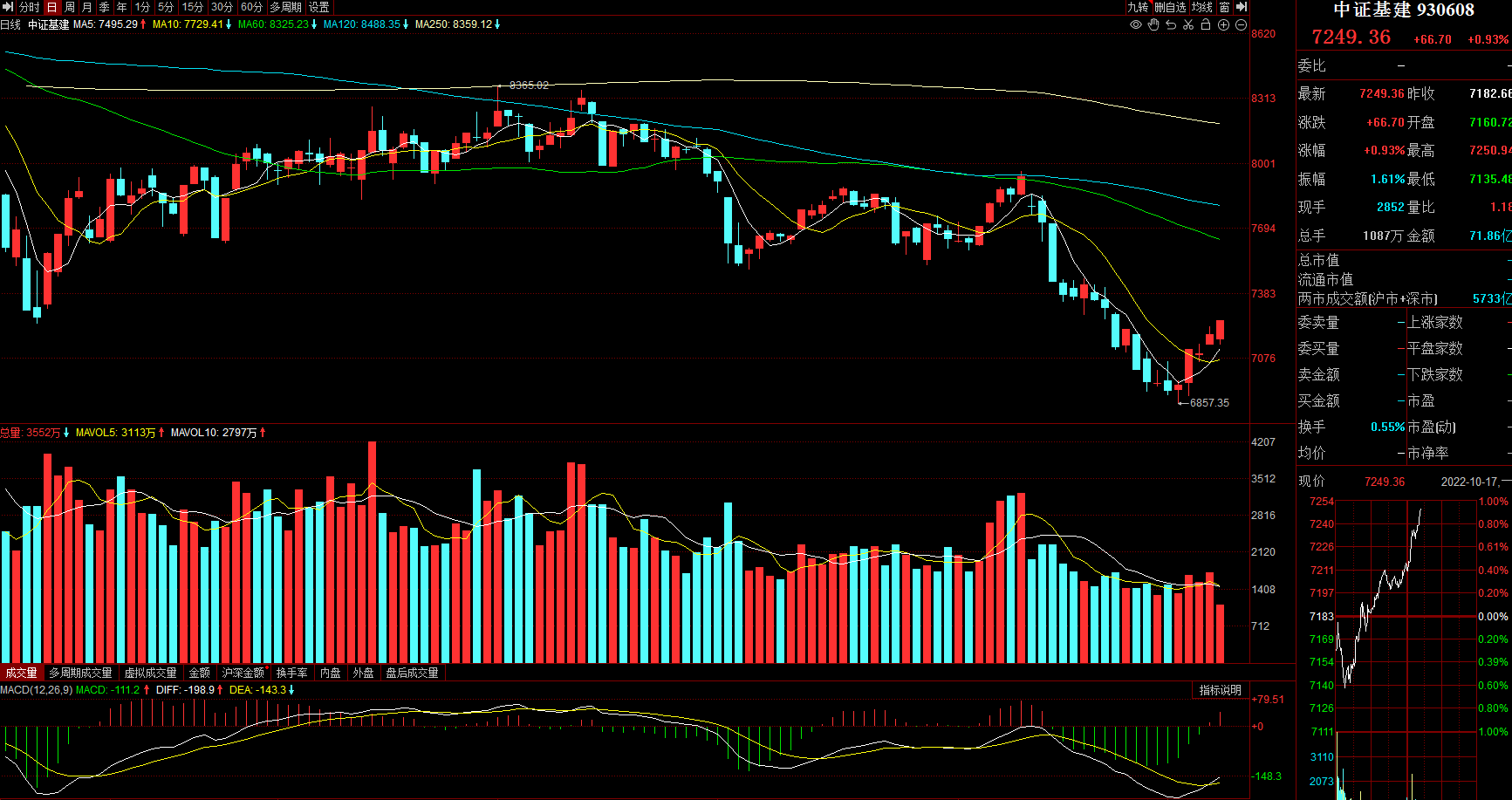The height and width of the screenshot is (800, 1512).
Task: Click the 振幅 1.61% value
Action: coord(1387,179)
